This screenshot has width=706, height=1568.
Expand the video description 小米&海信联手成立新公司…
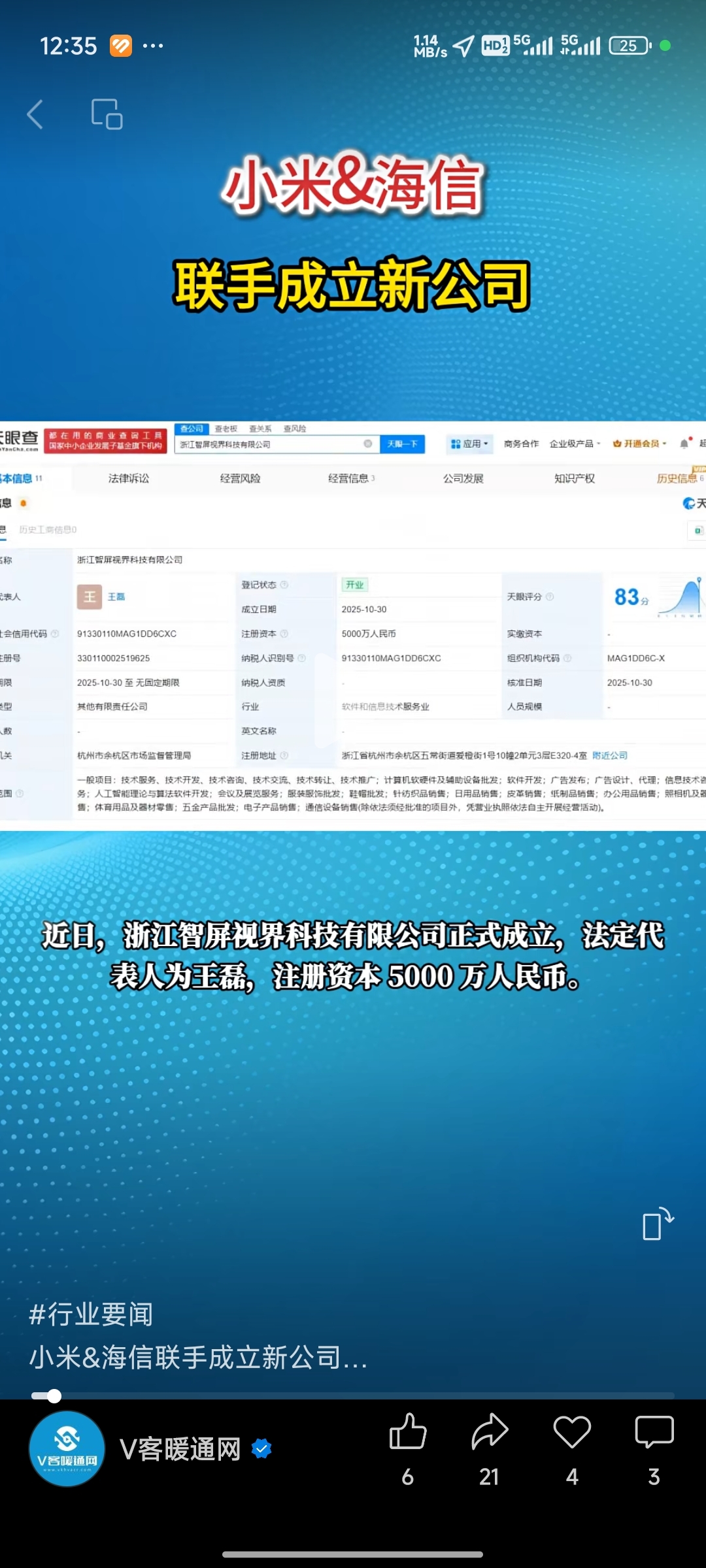pos(198,1357)
